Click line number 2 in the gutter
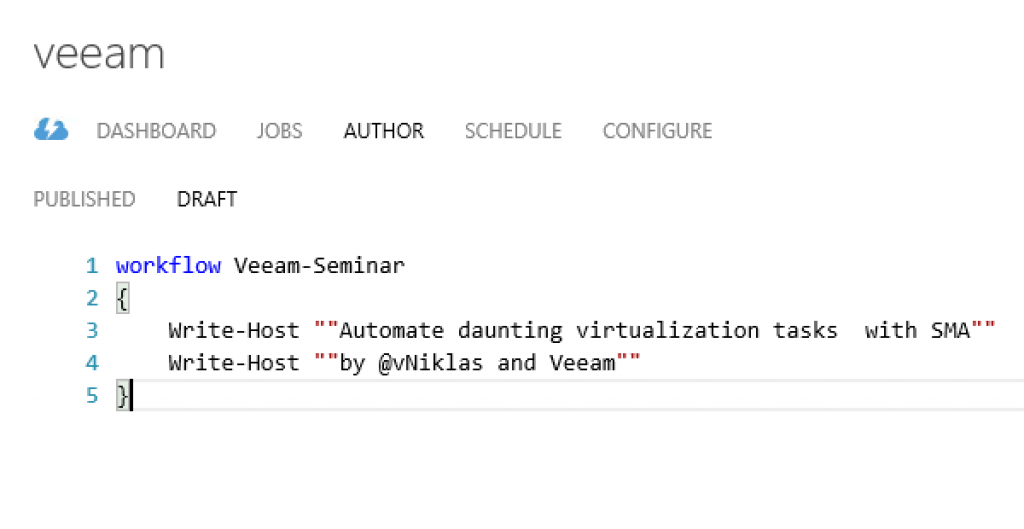Viewport: 1024px width, 529px height. tap(92, 298)
